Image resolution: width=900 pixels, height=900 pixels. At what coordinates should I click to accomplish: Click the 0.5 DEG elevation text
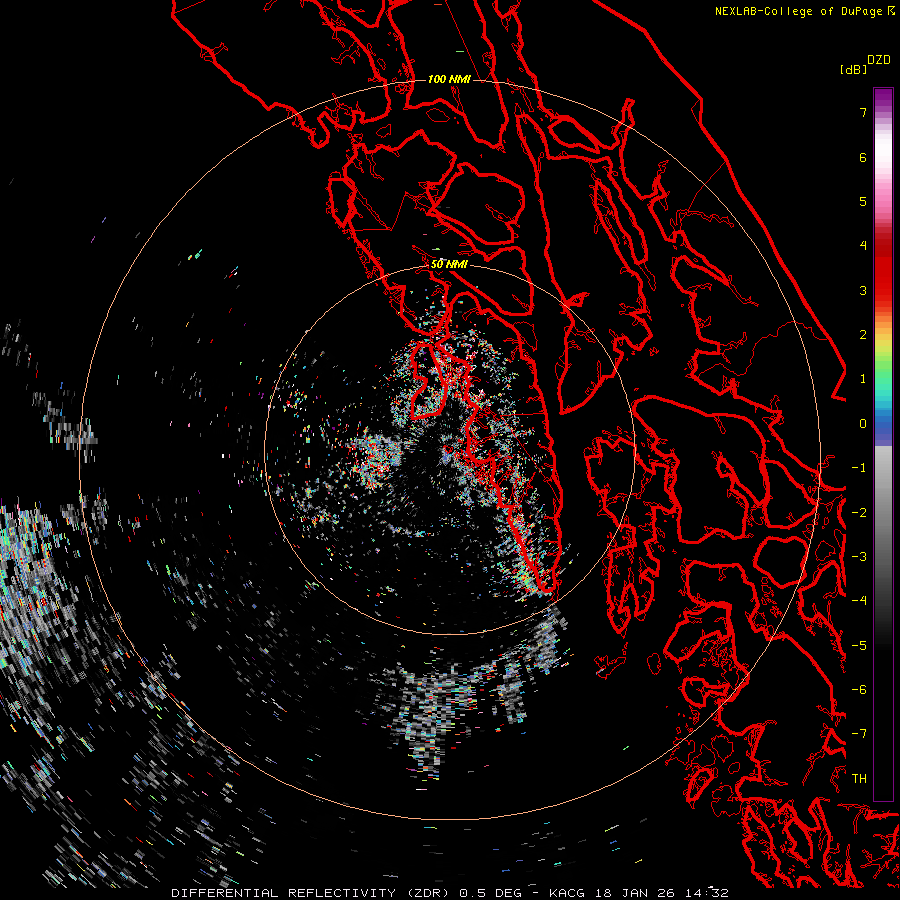pos(490,893)
